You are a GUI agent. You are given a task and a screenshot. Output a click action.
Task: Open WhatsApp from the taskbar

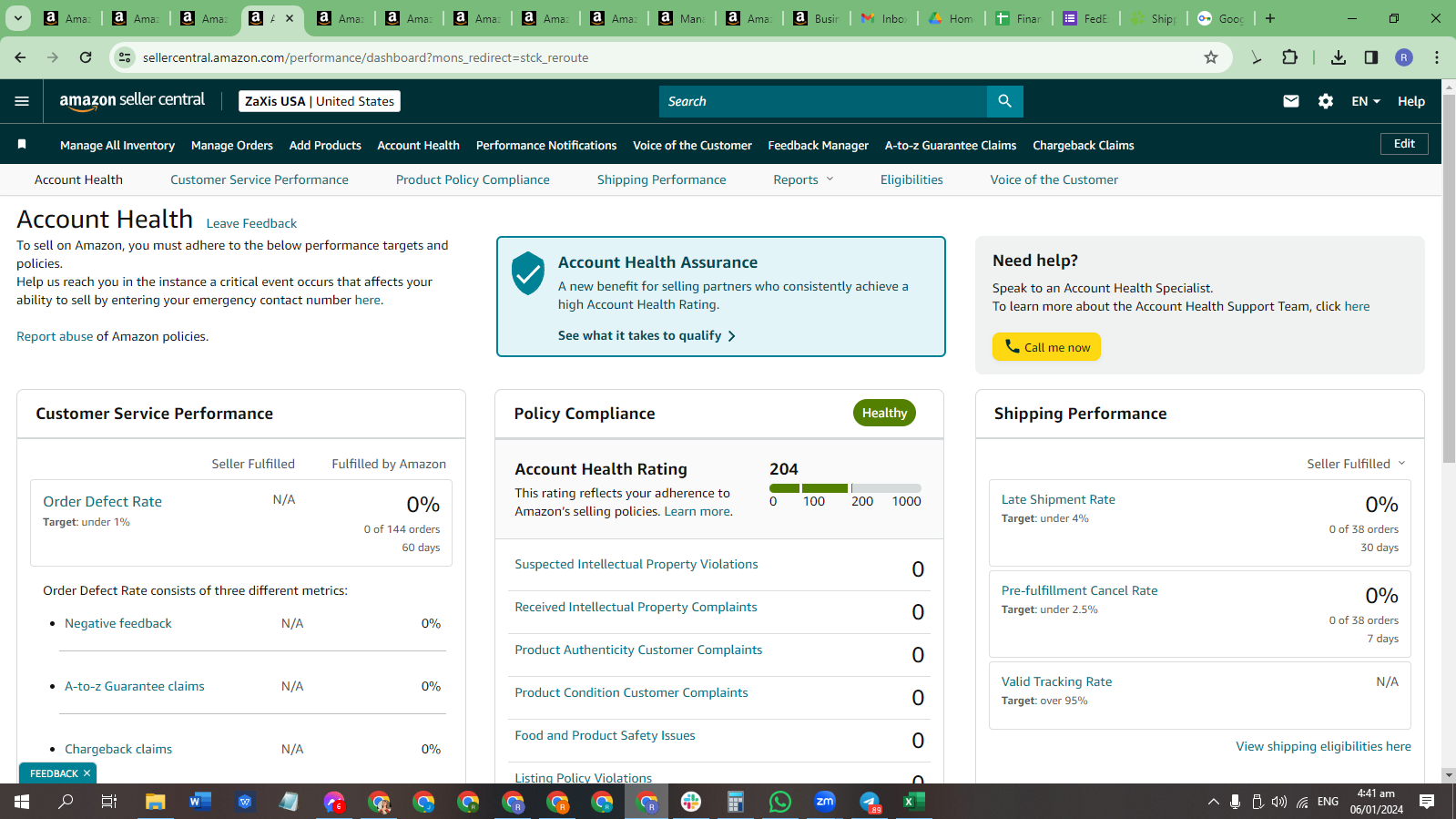pyautogui.click(x=780, y=802)
